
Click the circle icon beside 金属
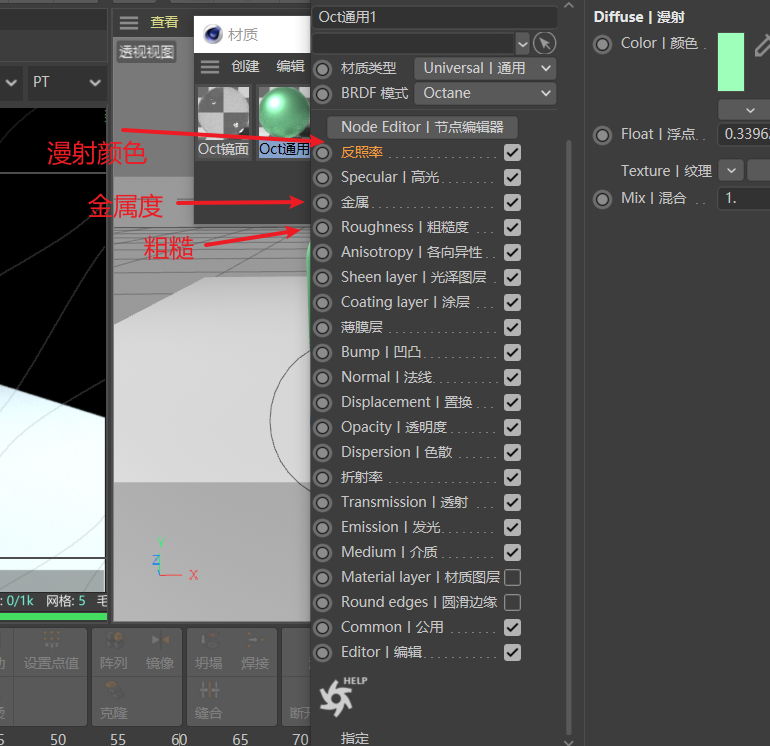pyautogui.click(x=323, y=203)
